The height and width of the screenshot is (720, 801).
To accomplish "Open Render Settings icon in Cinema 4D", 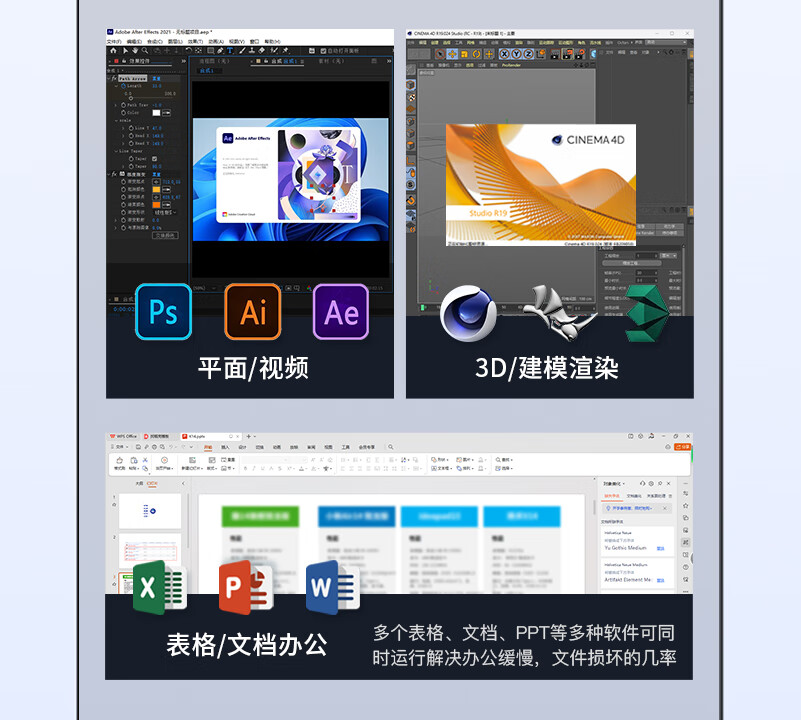I will point(580,54).
